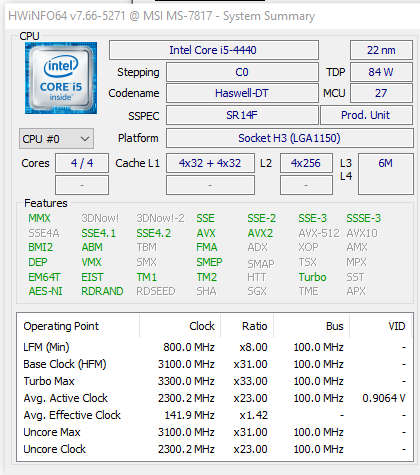Image resolution: width=420 pixels, height=475 pixels.
Task: Click the SGX feature label
Action: [257, 291]
